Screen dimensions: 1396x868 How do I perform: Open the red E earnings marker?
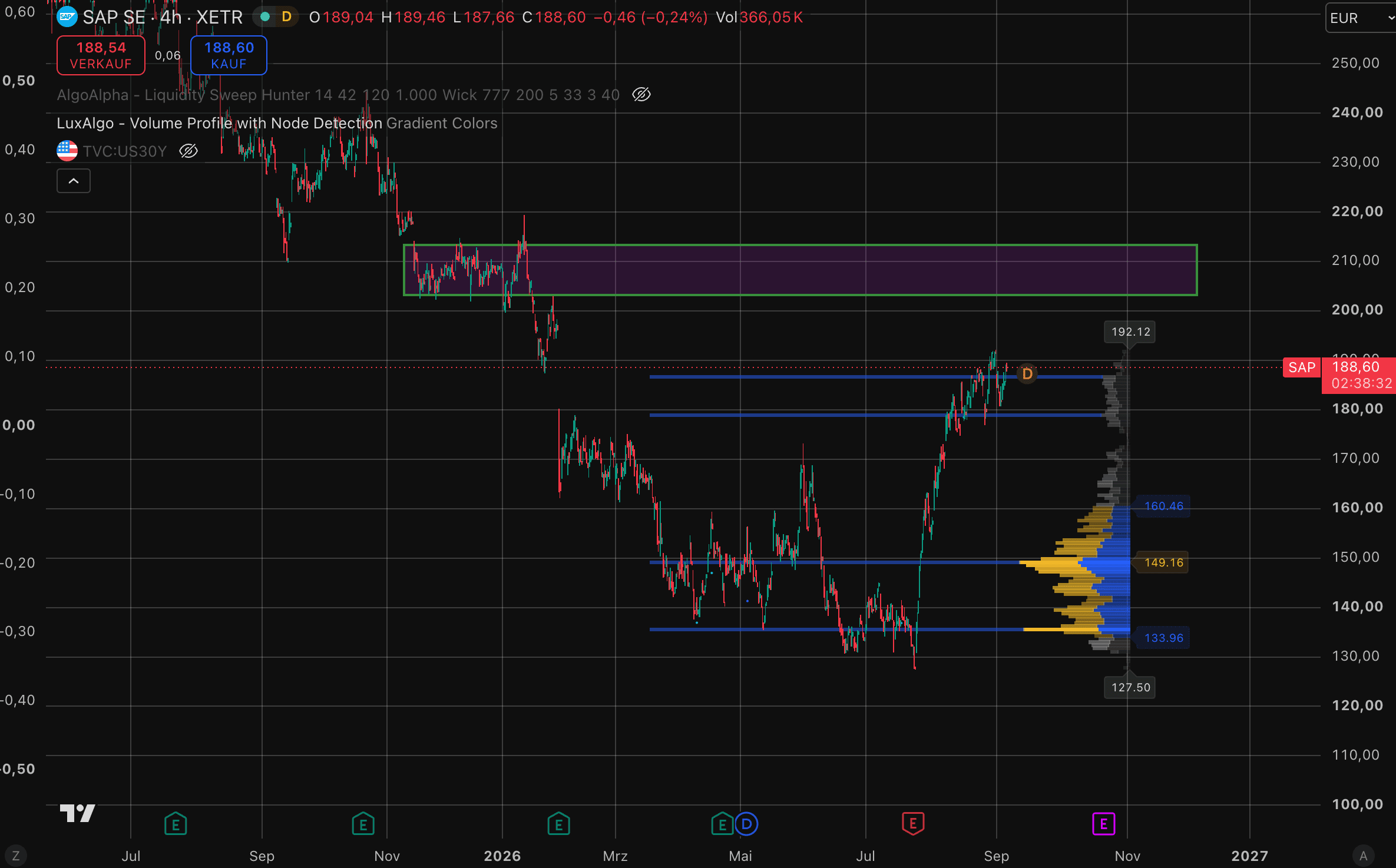tap(912, 823)
